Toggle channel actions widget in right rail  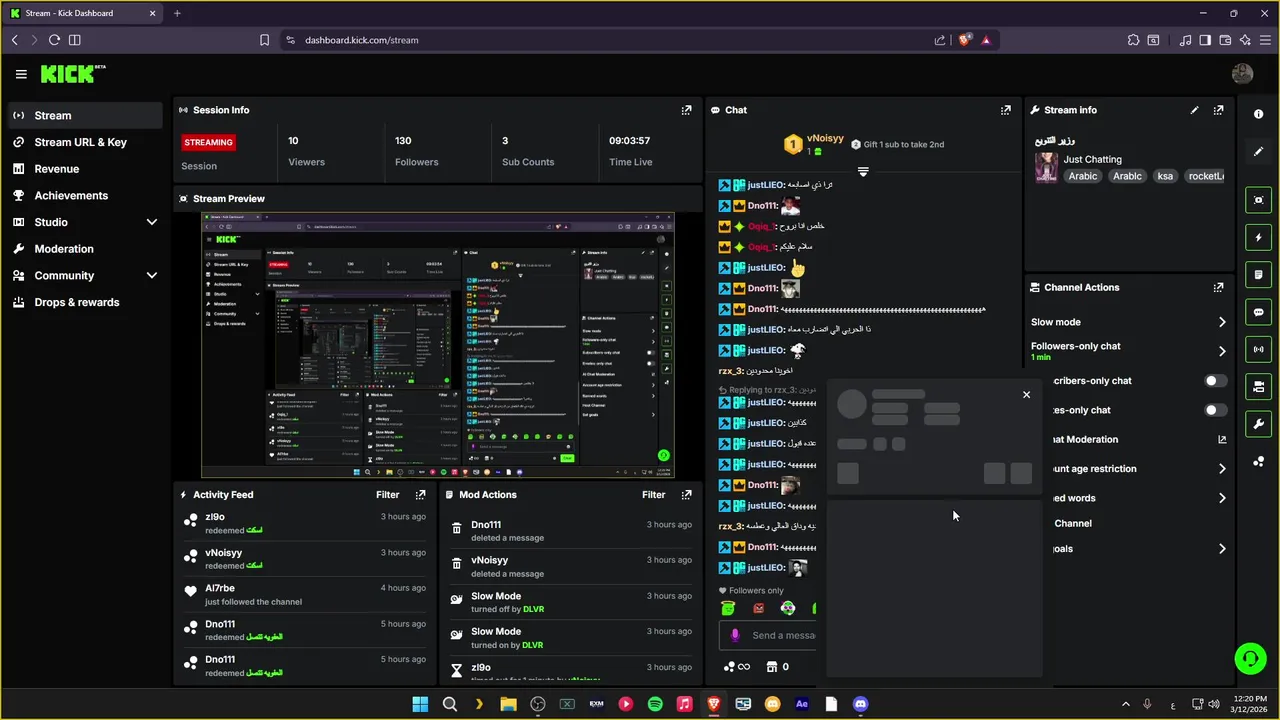1259,386
